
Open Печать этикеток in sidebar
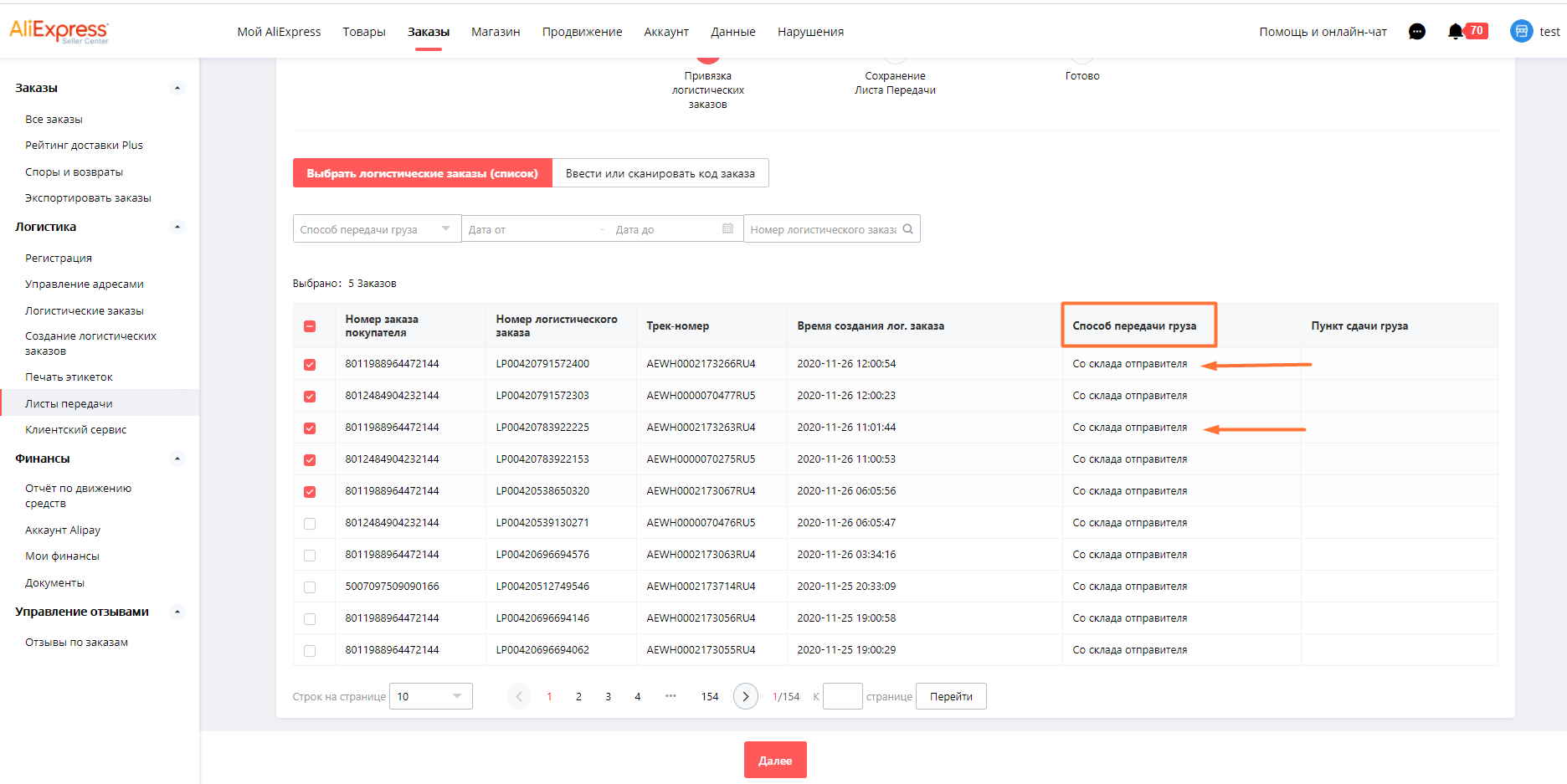(x=69, y=377)
